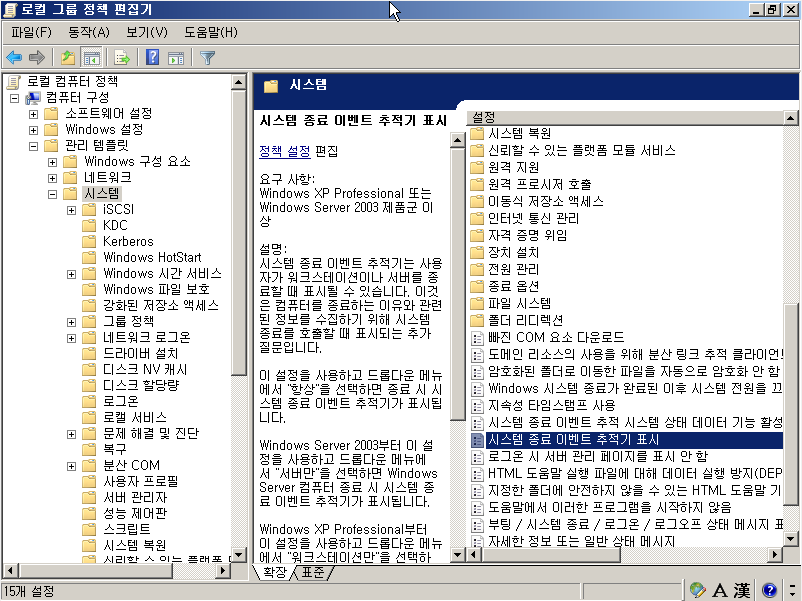This screenshot has height=601, width=802.
Task: Click the settings list vertical scrollbar thumb
Action: click(791, 404)
